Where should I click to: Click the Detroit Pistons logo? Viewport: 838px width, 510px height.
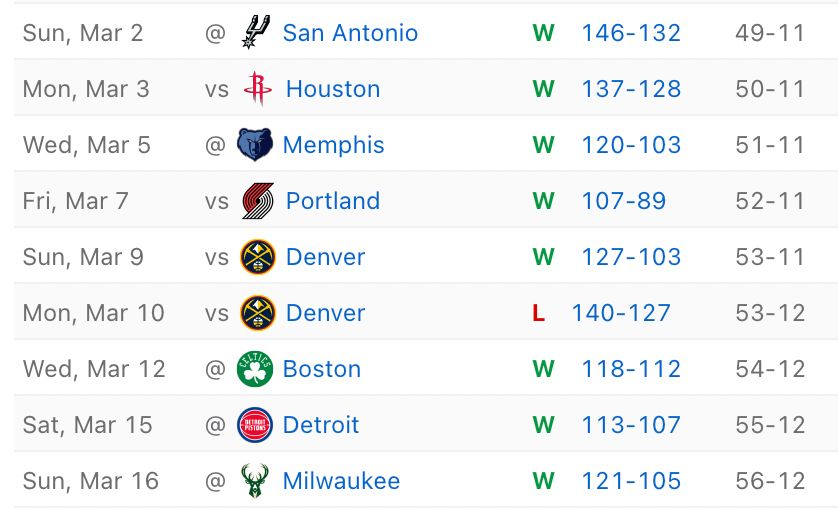coord(254,425)
